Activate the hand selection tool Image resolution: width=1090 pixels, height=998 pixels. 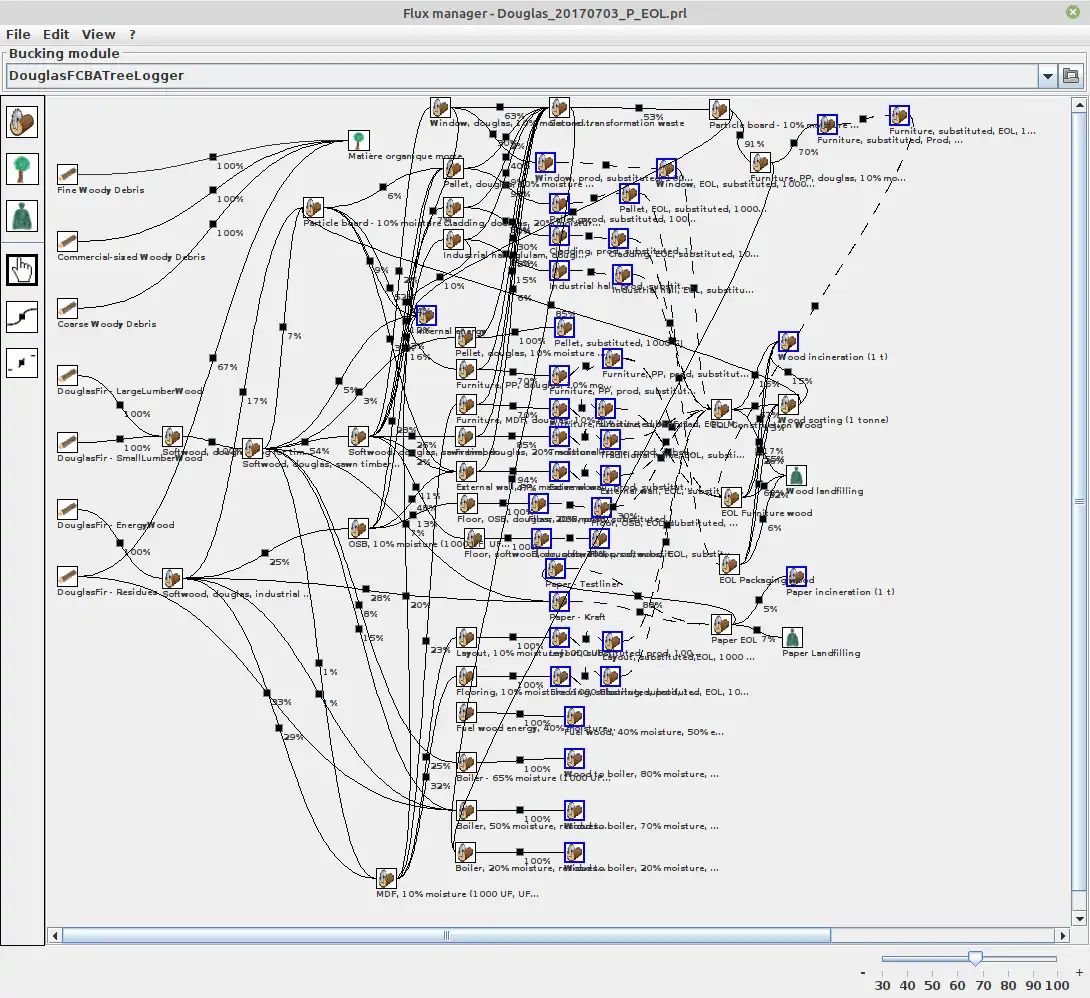click(x=22, y=270)
